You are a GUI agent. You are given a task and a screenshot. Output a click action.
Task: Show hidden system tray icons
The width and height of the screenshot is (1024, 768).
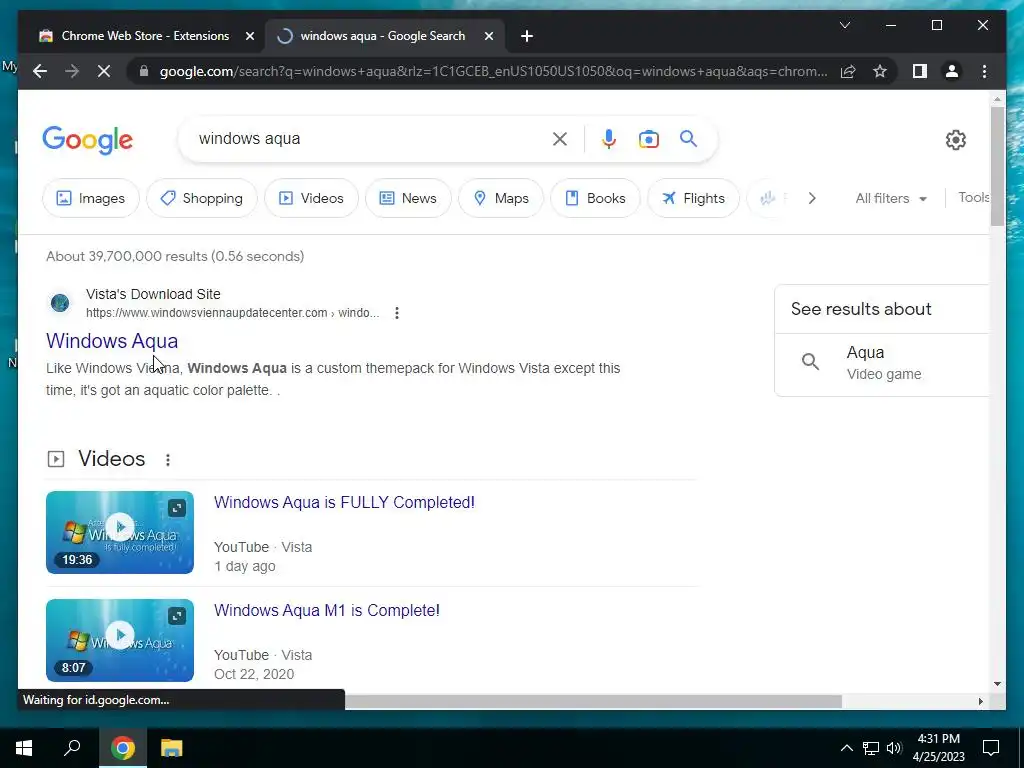pos(846,748)
